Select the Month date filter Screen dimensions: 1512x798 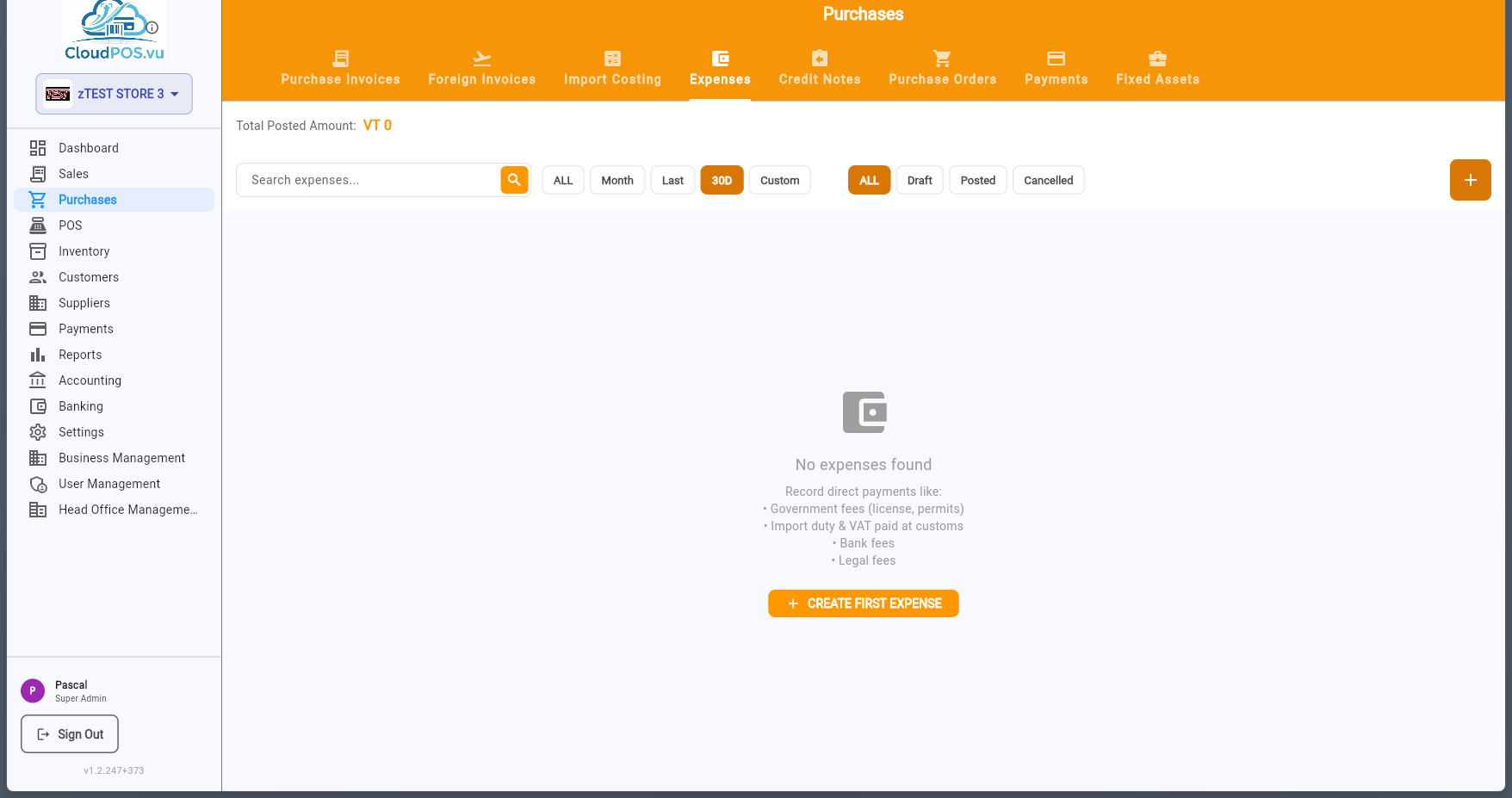[x=617, y=181]
